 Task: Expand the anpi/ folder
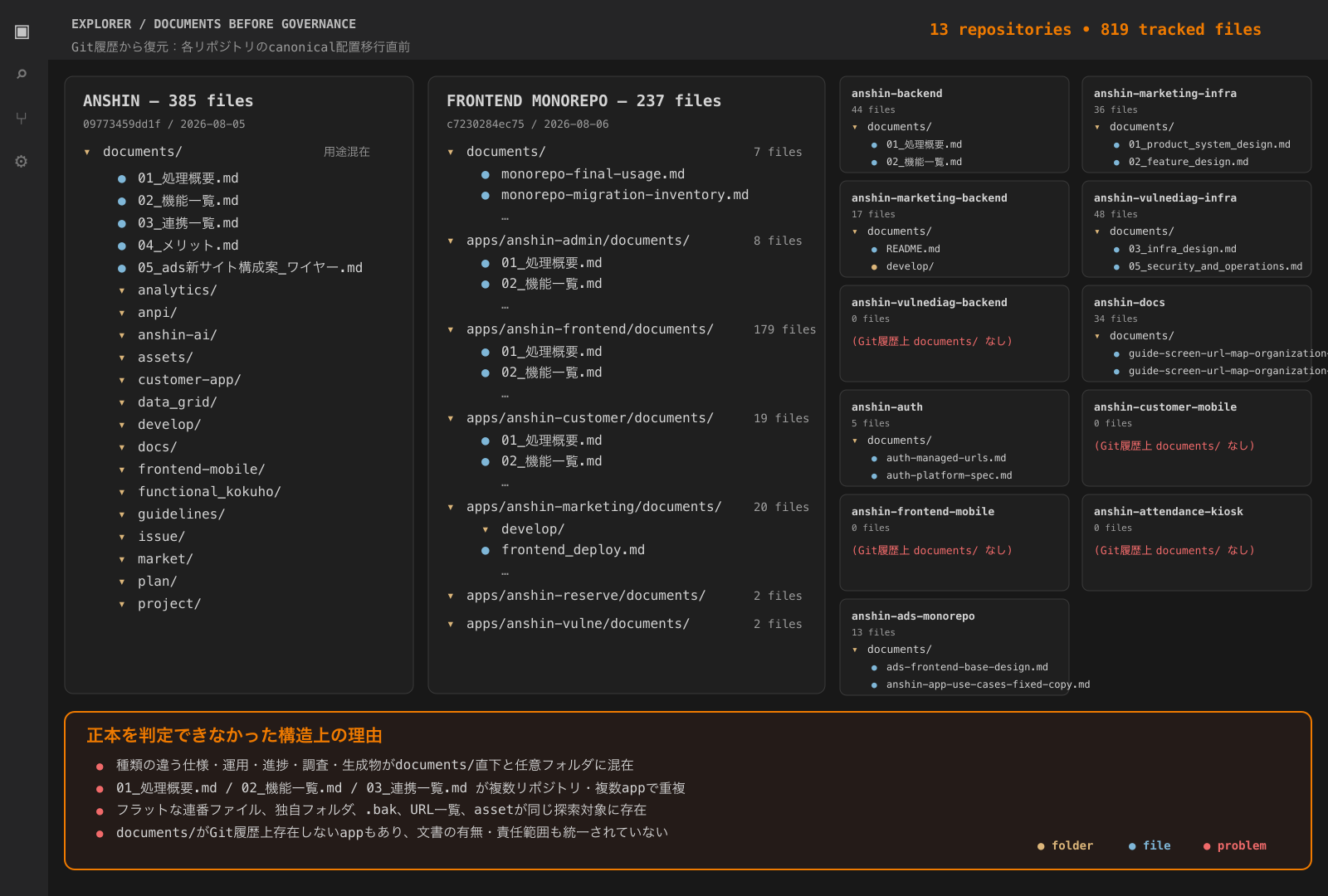pyautogui.click(x=122, y=313)
